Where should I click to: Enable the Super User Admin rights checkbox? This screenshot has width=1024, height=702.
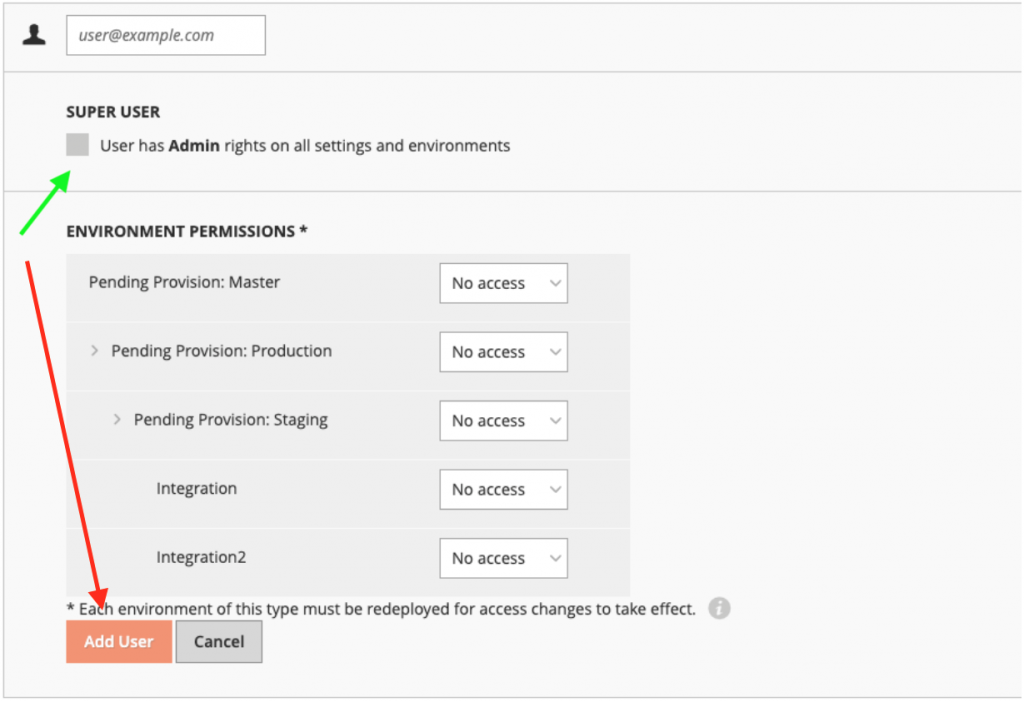77,144
